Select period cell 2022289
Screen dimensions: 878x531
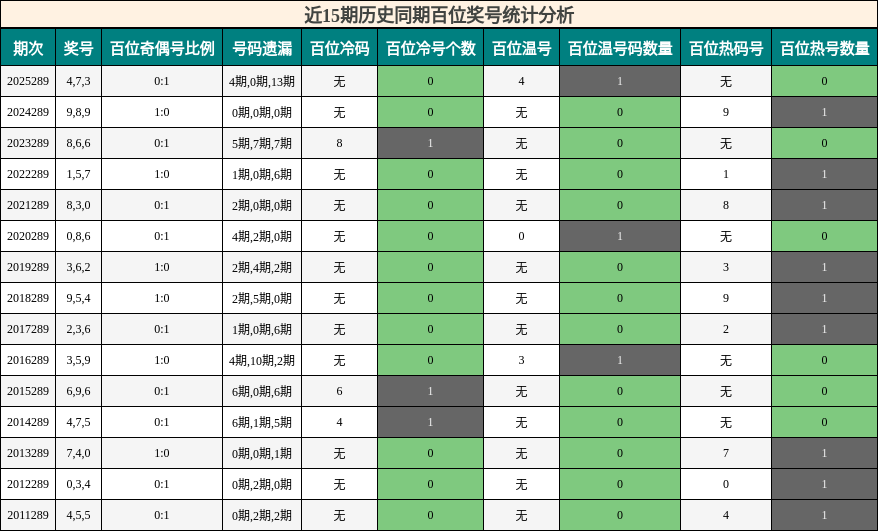click(x=28, y=174)
